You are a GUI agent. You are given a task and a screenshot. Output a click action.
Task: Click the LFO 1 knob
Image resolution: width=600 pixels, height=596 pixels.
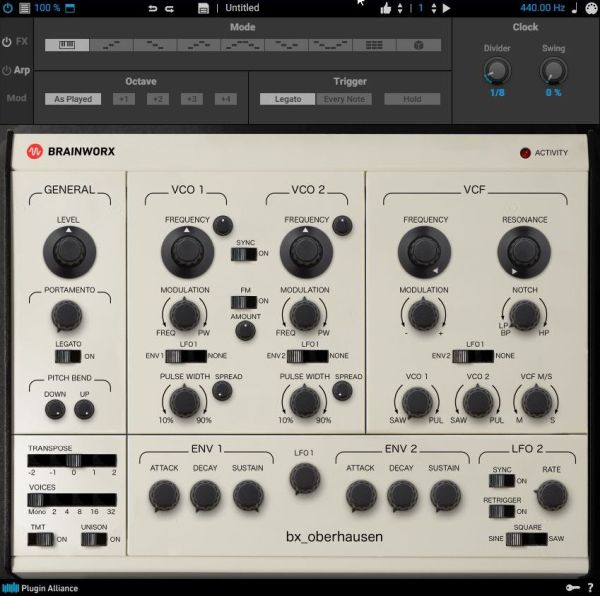305,478
